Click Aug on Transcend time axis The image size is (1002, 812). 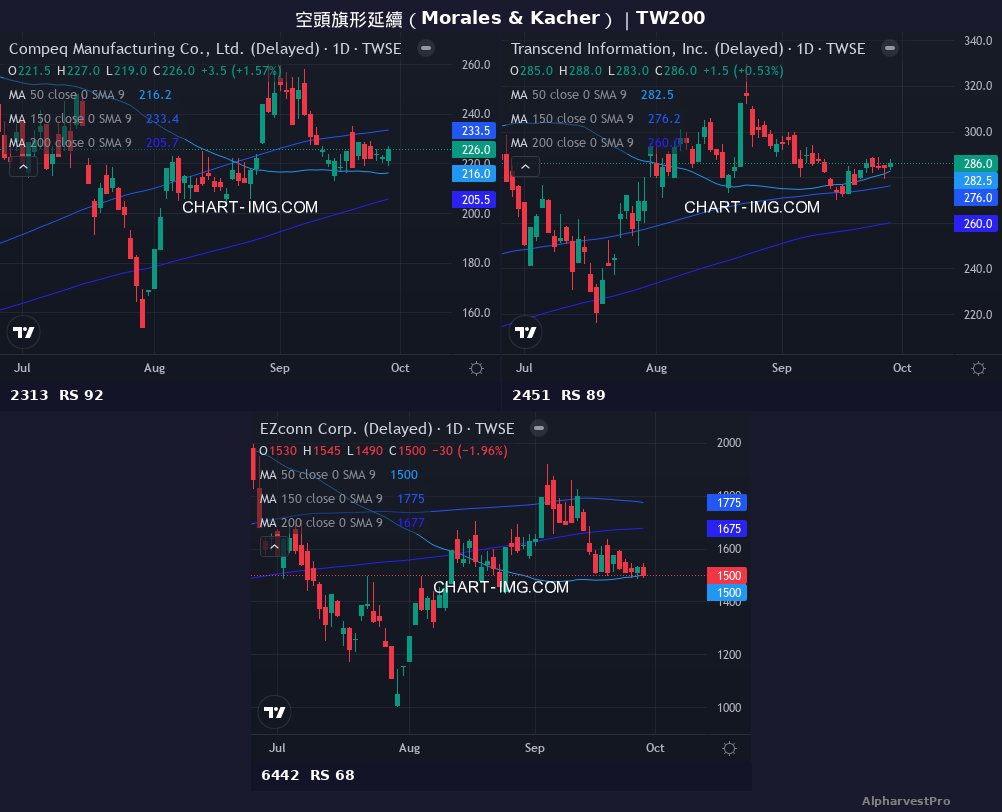656,368
